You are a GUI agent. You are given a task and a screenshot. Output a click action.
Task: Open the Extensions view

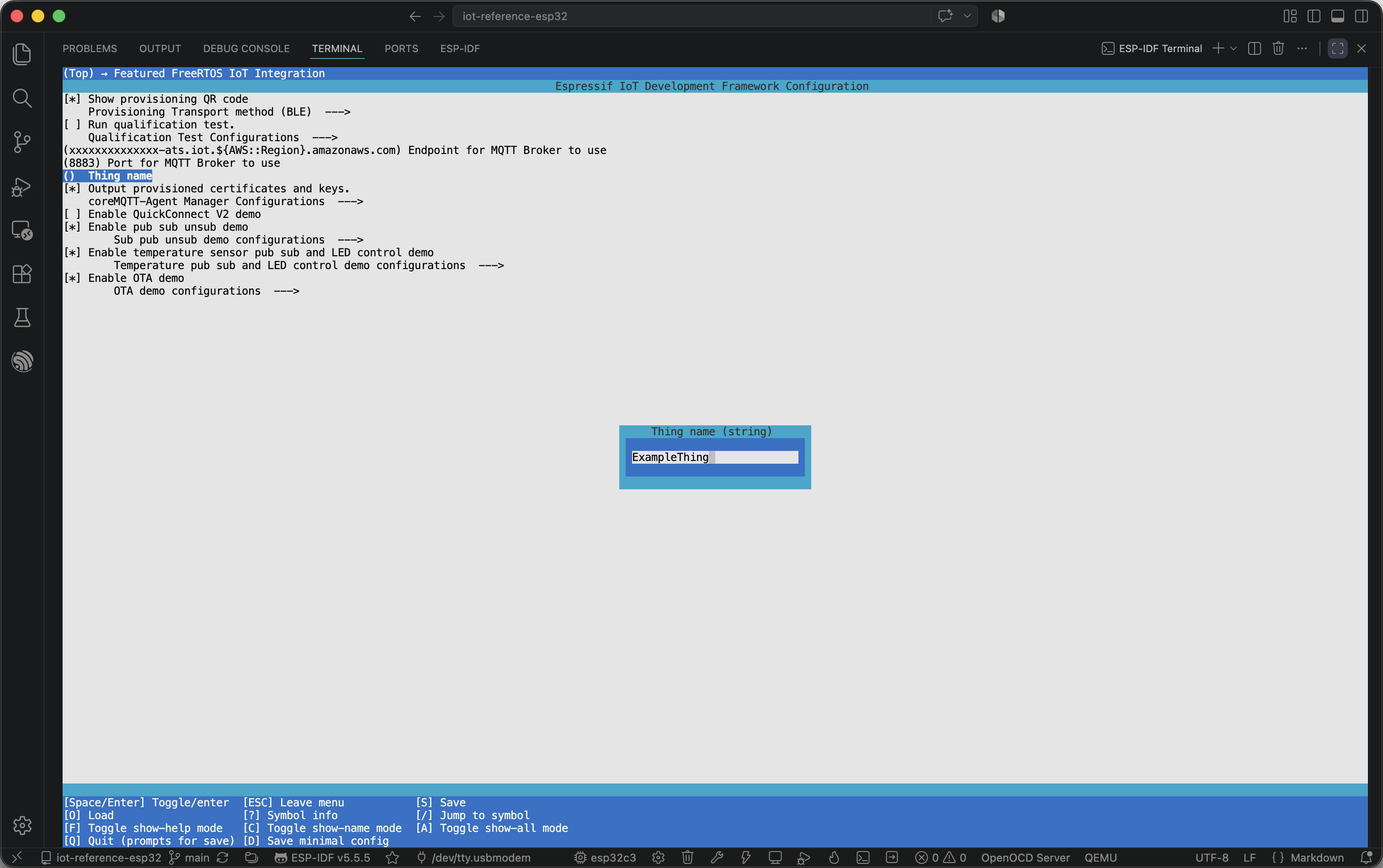pos(22,274)
